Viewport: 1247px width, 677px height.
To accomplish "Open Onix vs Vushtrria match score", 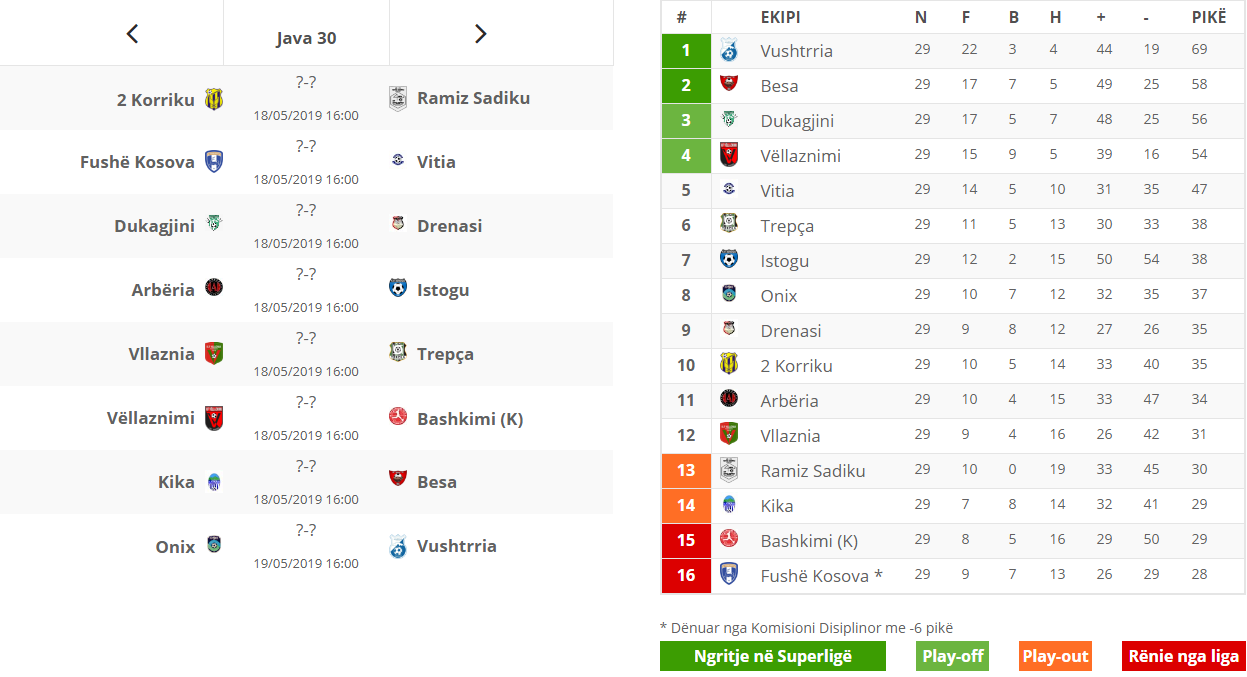I will (x=306, y=530).
